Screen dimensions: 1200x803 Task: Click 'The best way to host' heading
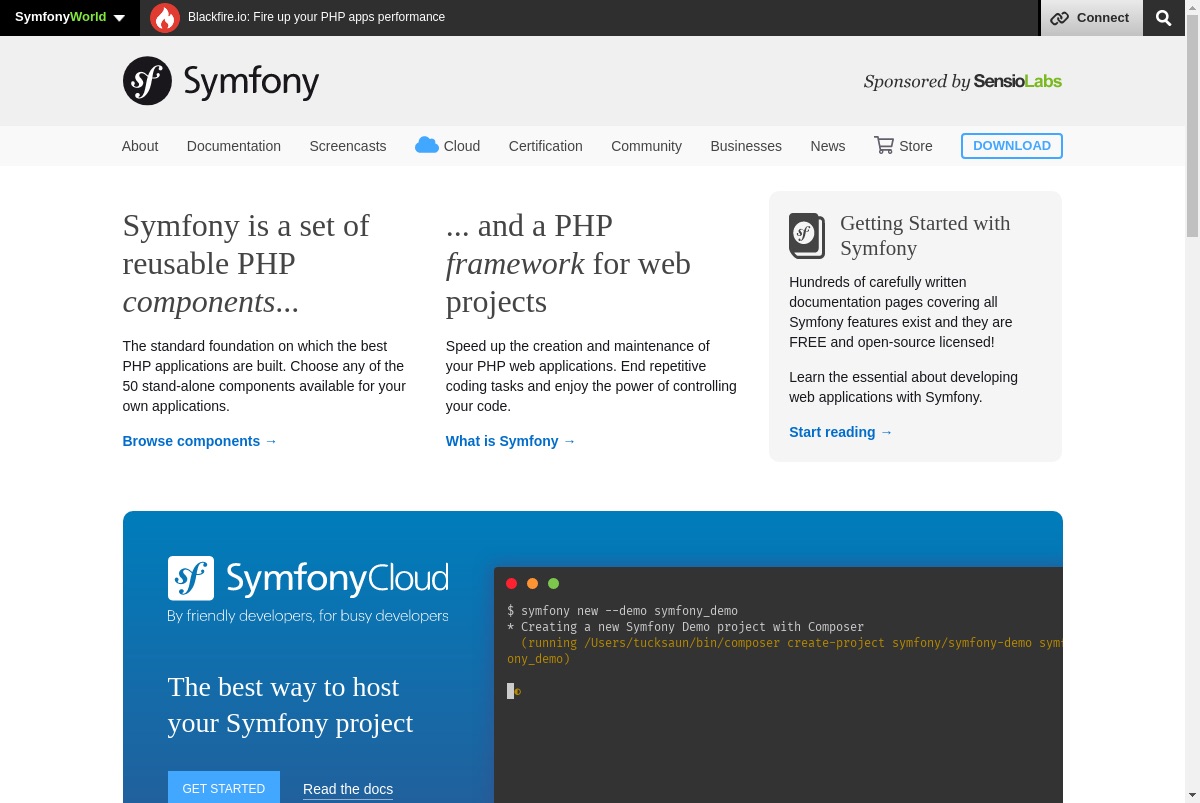point(290,705)
